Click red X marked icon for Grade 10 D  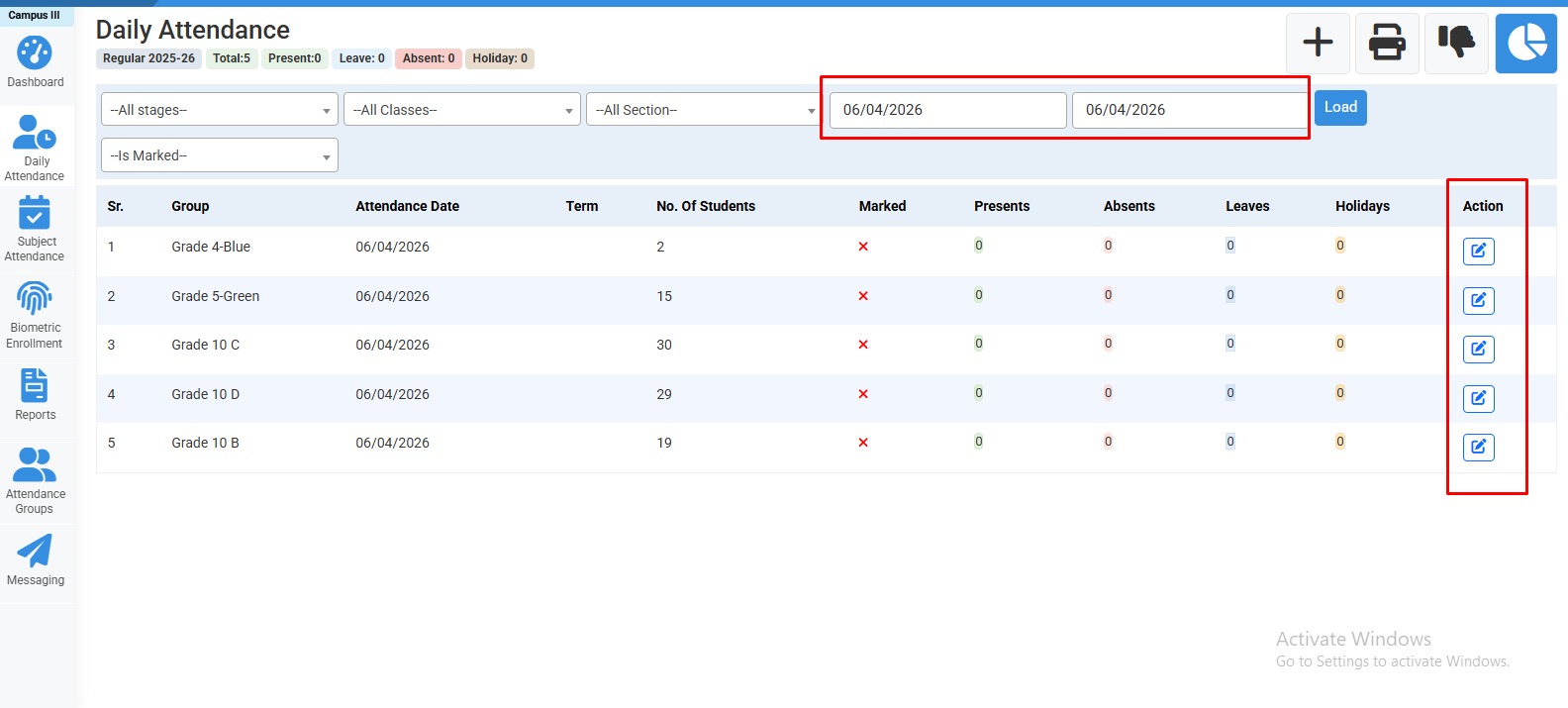click(x=863, y=394)
